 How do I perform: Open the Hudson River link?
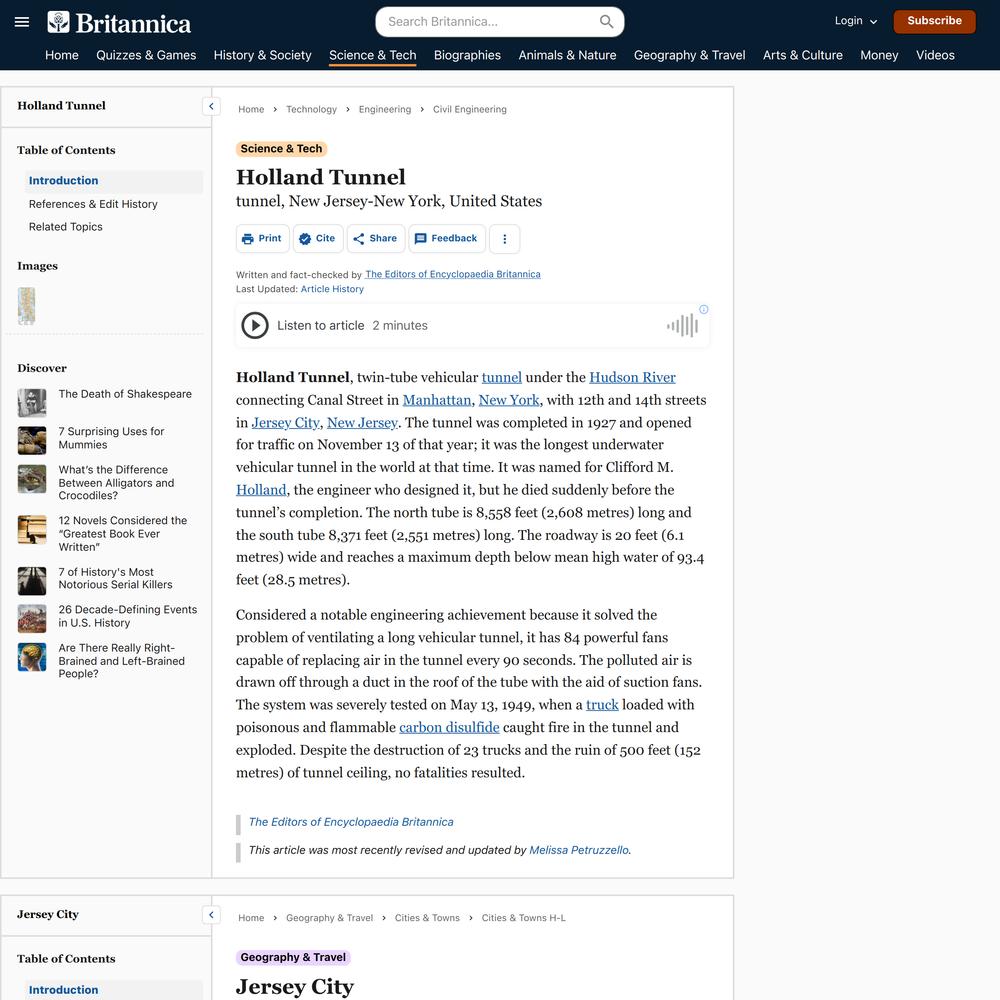coord(632,378)
